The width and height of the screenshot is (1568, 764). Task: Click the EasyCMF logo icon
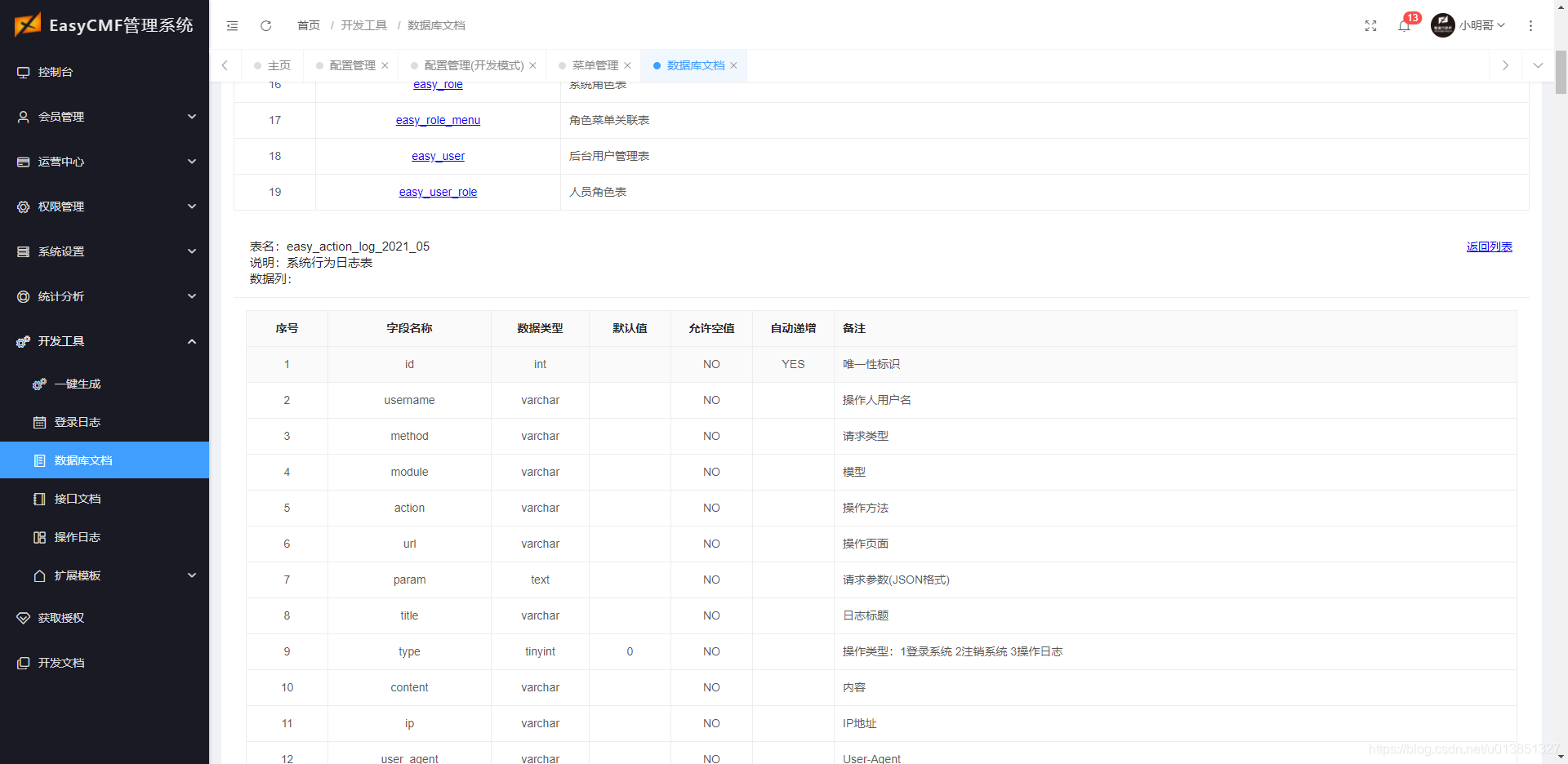[x=27, y=24]
